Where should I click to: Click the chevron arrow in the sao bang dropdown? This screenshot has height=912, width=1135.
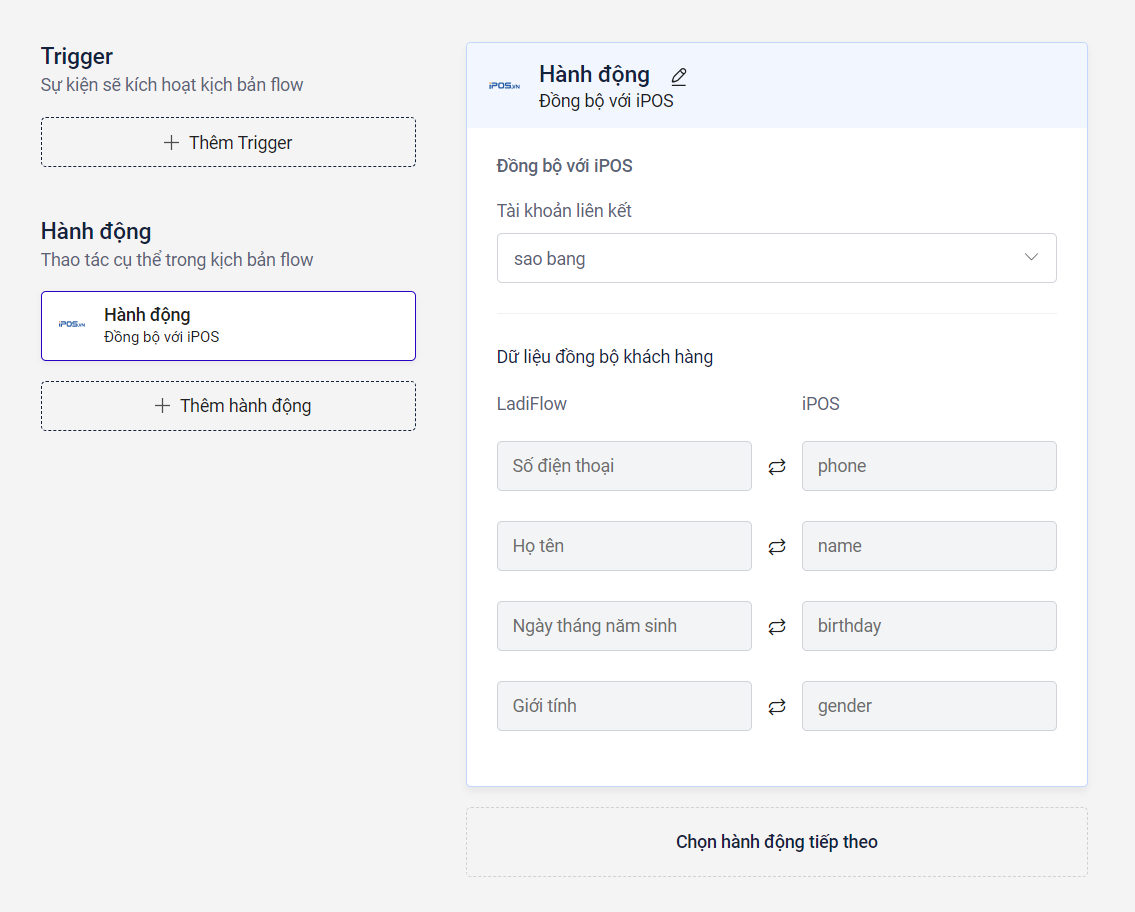[1032, 258]
